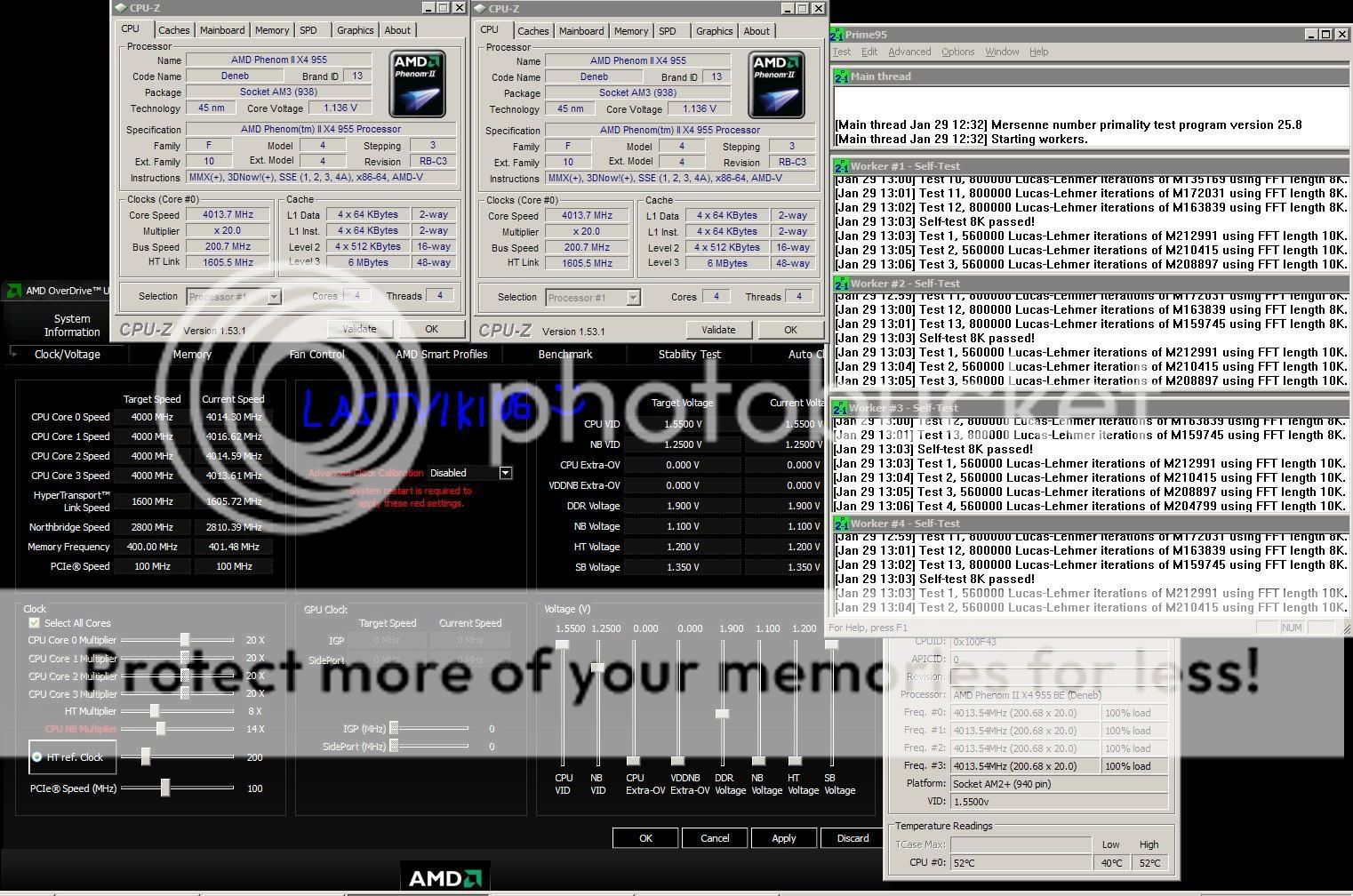
Task: Click CPU #0 52°C temperature reading
Action: 1021,862
